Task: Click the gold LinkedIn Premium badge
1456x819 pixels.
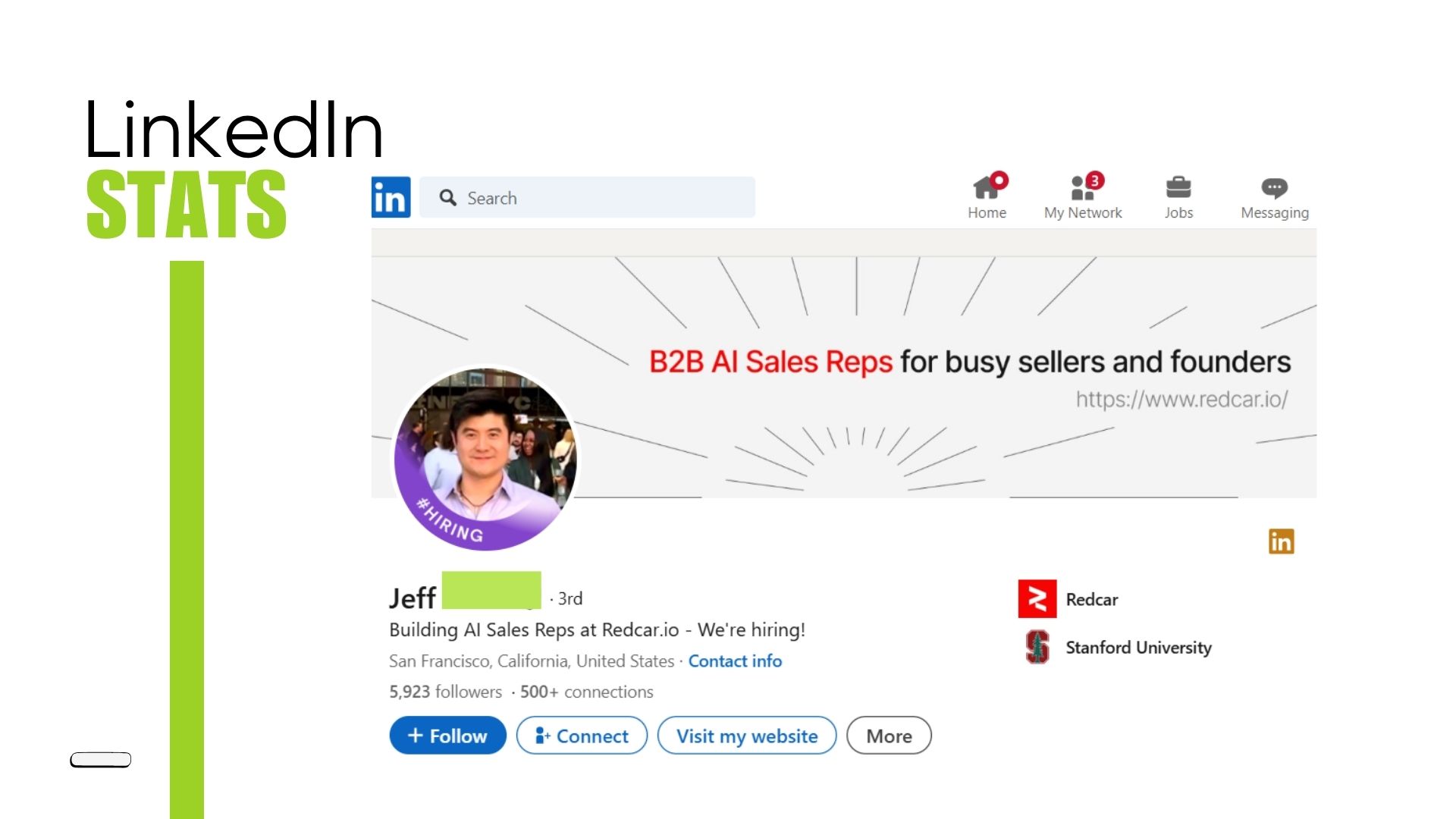Action: point(1282,541)
